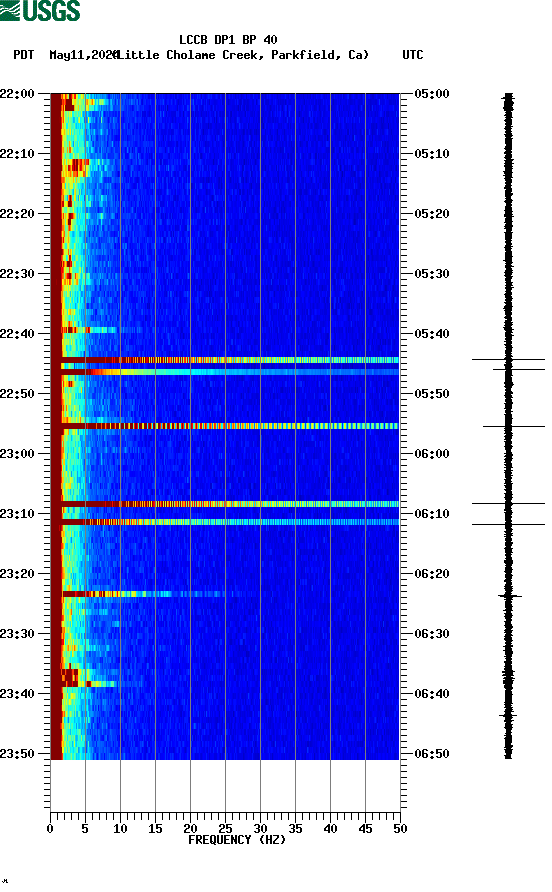
Task: Click the '05:00' UTC time label
Action: tap(432, 94)
